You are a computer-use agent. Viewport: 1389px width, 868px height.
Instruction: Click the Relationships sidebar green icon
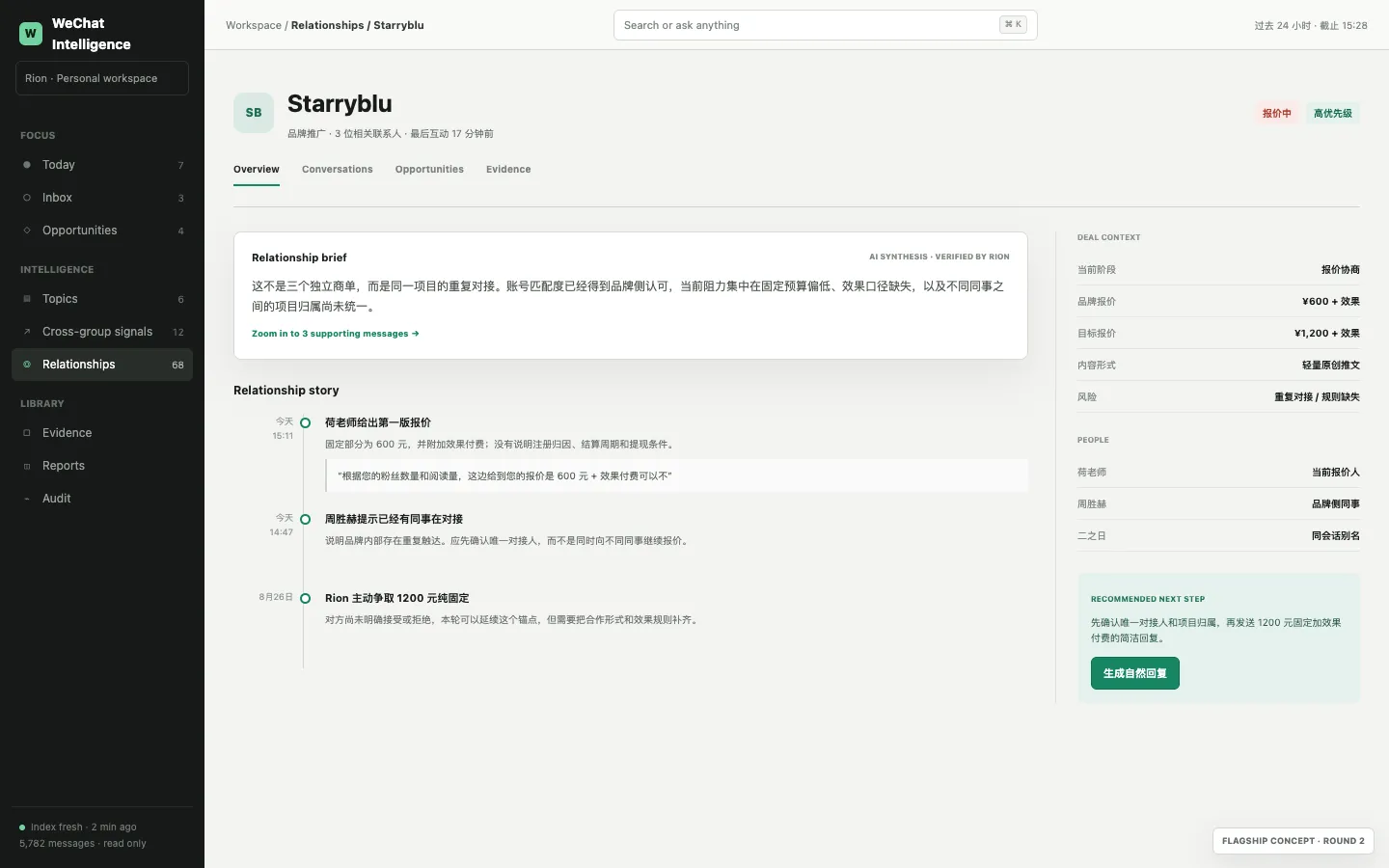click(27, 365)
